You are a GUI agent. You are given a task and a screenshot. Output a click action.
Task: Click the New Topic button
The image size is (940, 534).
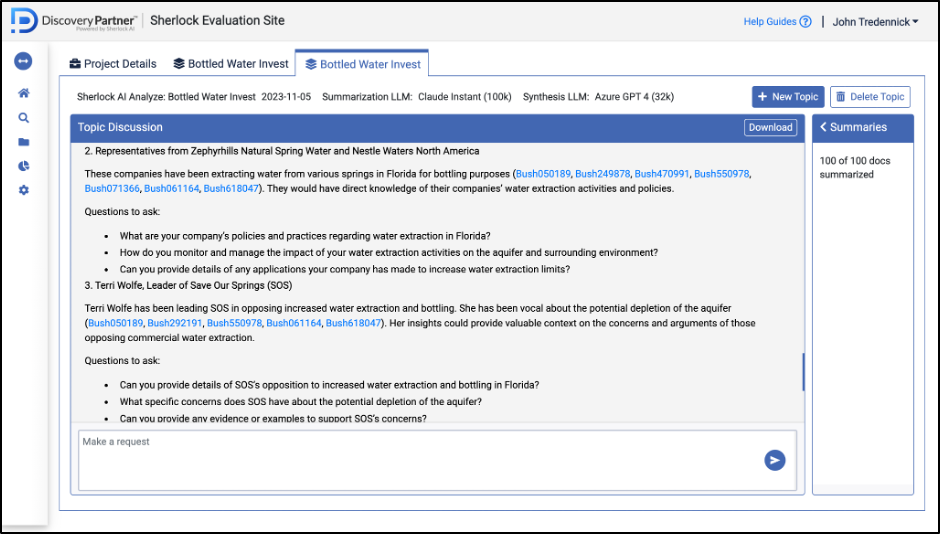[788, 96]
